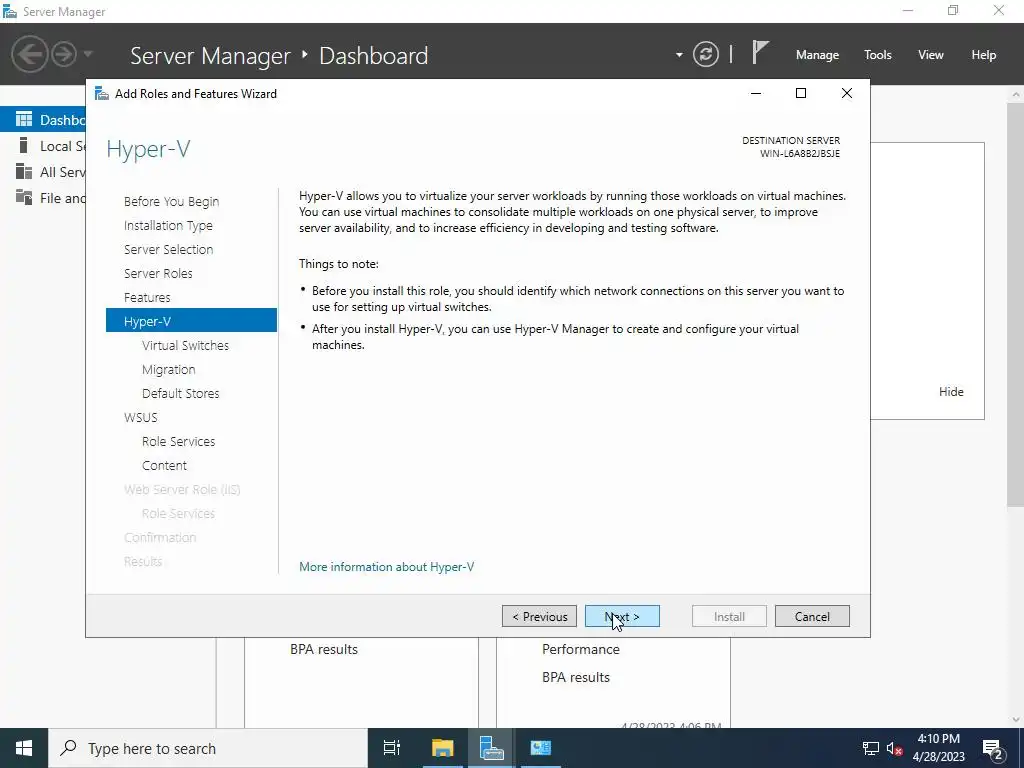Click the Previous button

(539, 616)
